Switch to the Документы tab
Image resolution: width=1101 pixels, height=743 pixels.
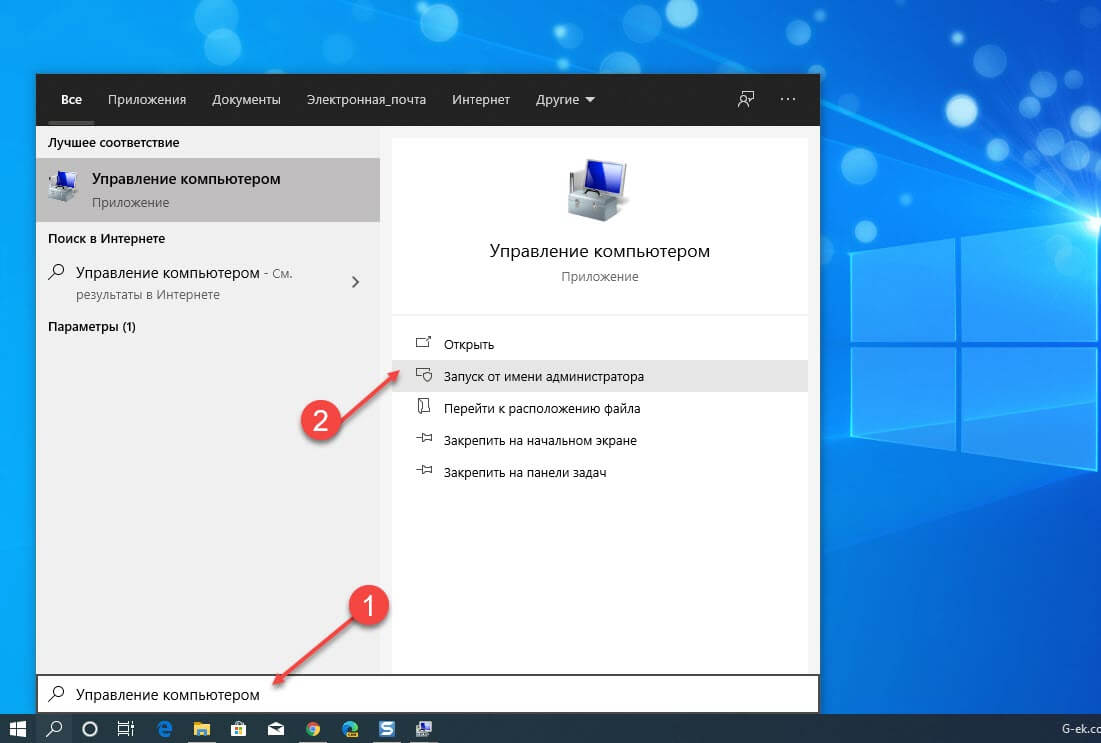point(246,100)
